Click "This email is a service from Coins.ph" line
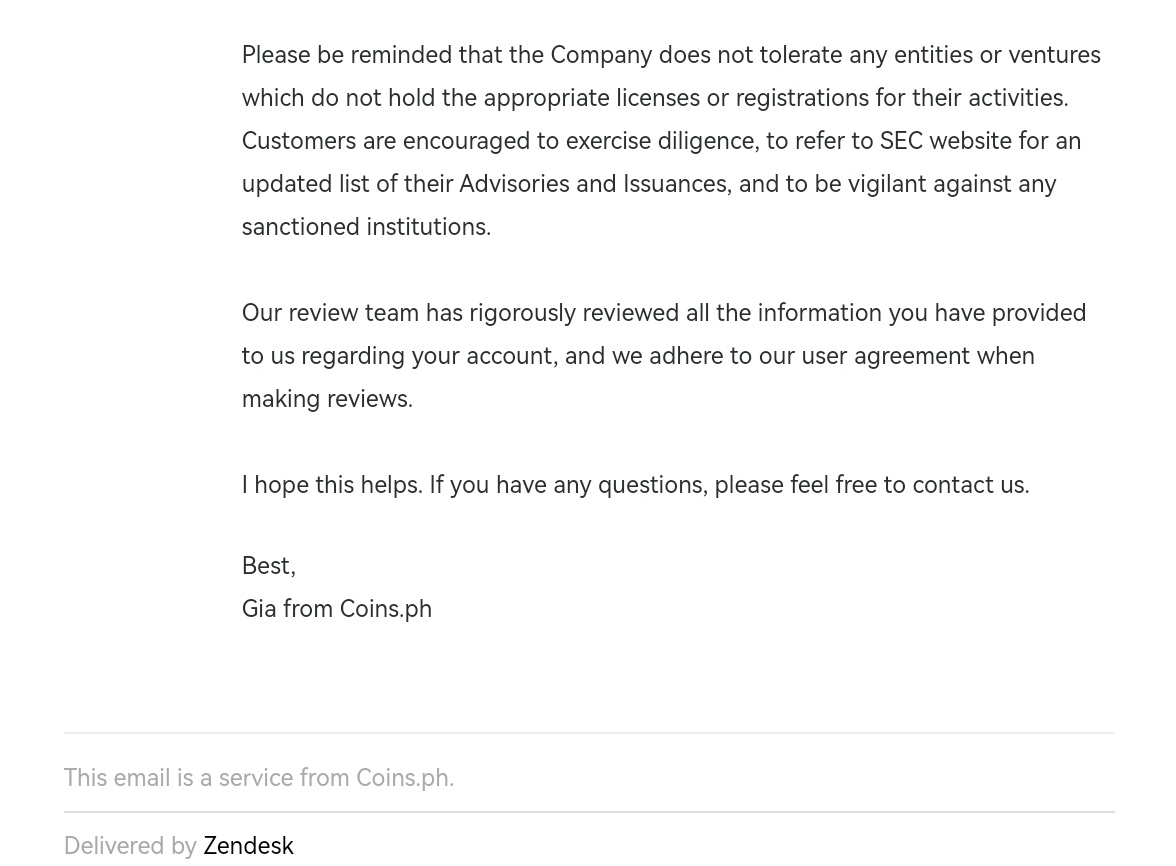This screenshot has width=1176, height=866. 258,778
